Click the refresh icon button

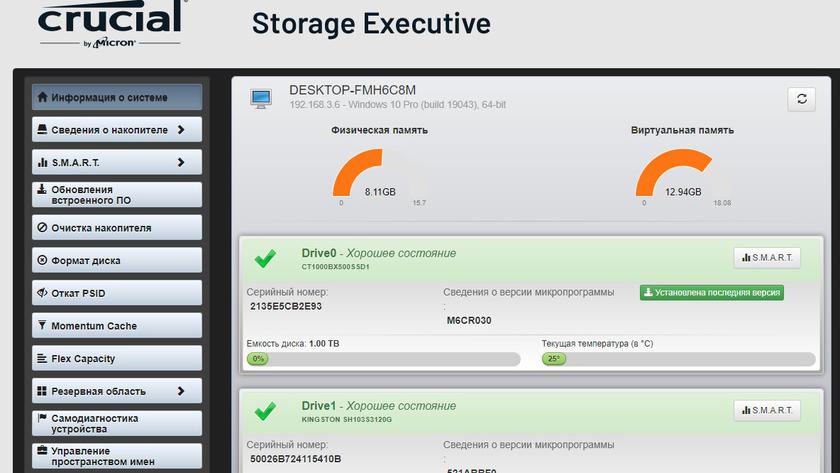(x=800, y=98)
